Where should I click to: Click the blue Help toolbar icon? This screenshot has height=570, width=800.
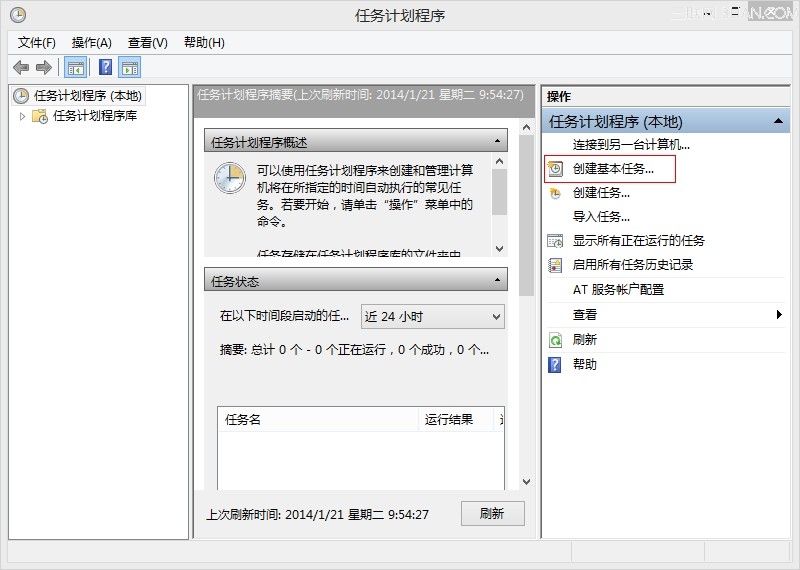105,67
